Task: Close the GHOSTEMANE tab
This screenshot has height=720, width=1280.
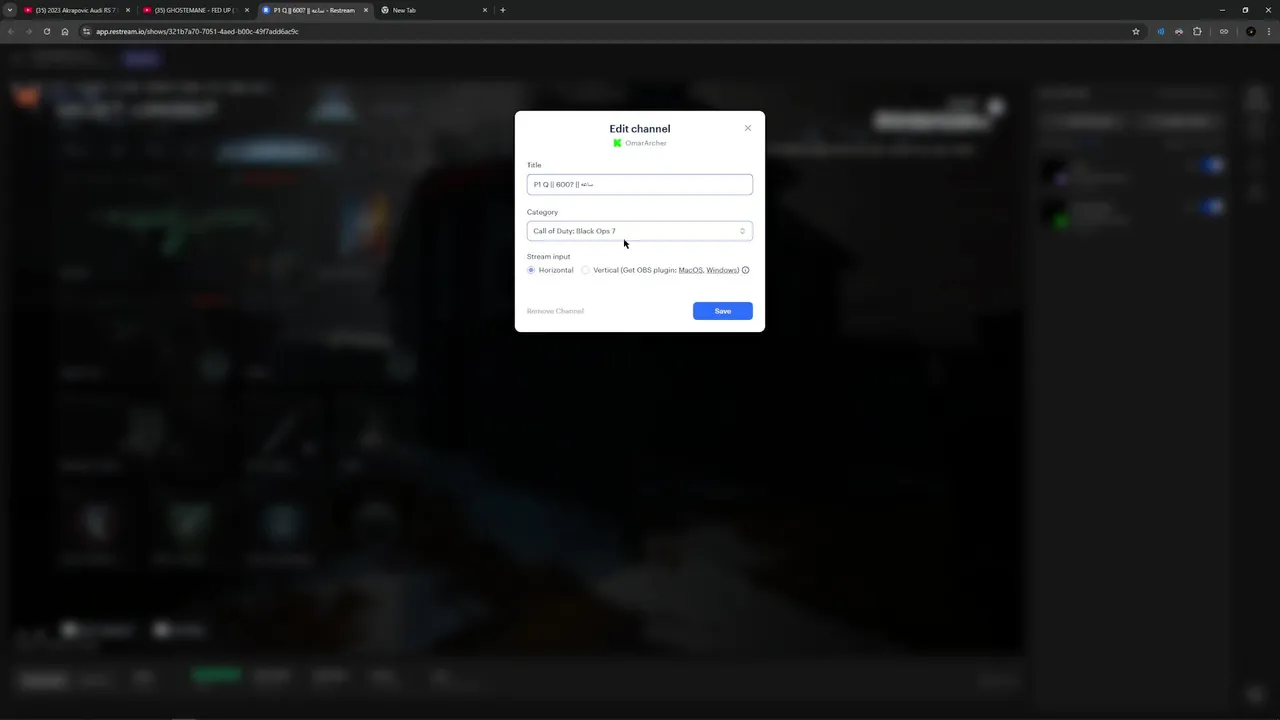Action: [247, 10]
